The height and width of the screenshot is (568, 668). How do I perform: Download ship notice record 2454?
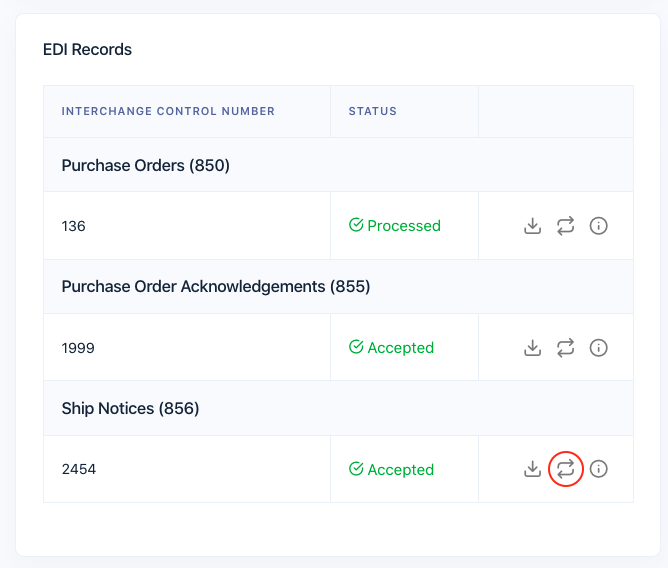pyautogui.click(x=533, y=468)
